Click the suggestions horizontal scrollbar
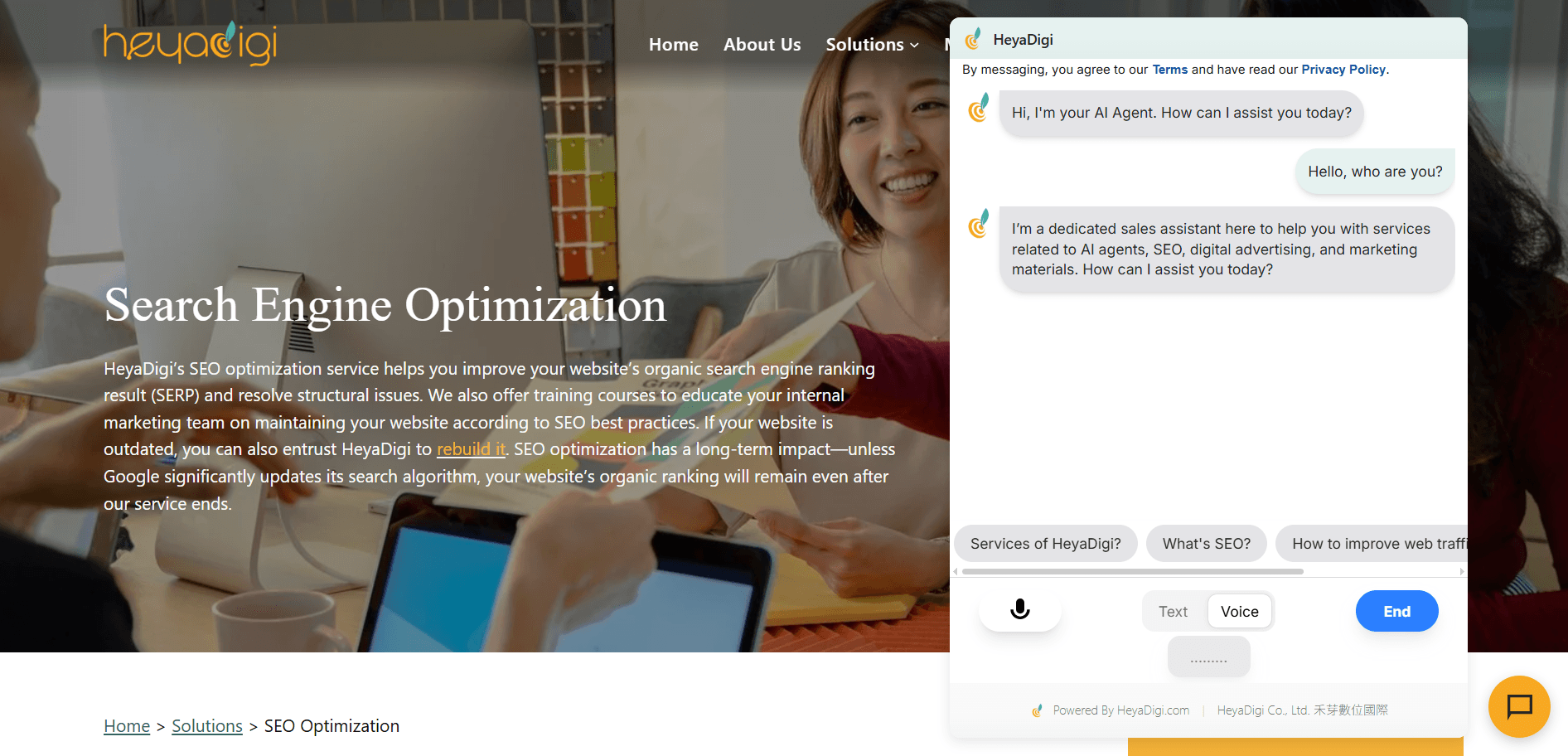 click(1132, 571)
